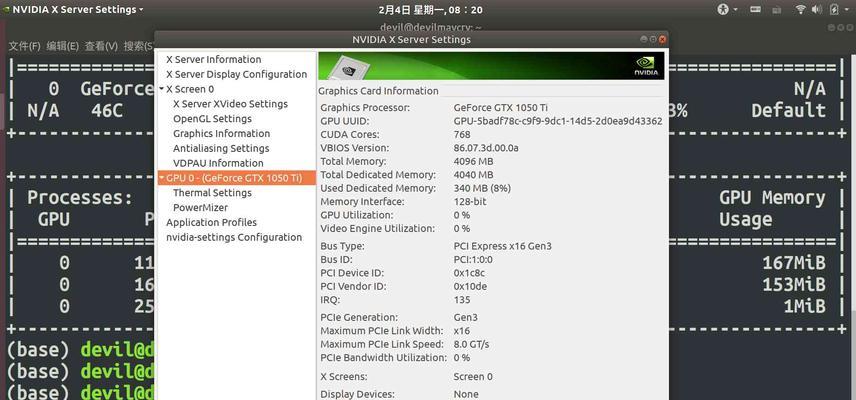This screenshot has width=856, height=400.
Task: Click X Screens value Screen 0
Action: tap(473, 377)
